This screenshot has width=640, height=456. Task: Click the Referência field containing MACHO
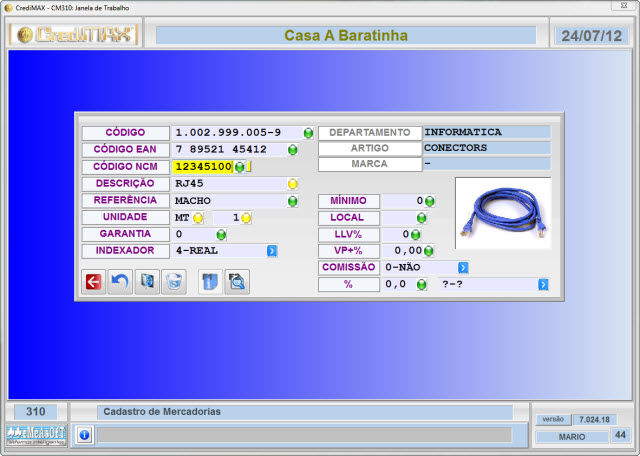tap(228, 201)
